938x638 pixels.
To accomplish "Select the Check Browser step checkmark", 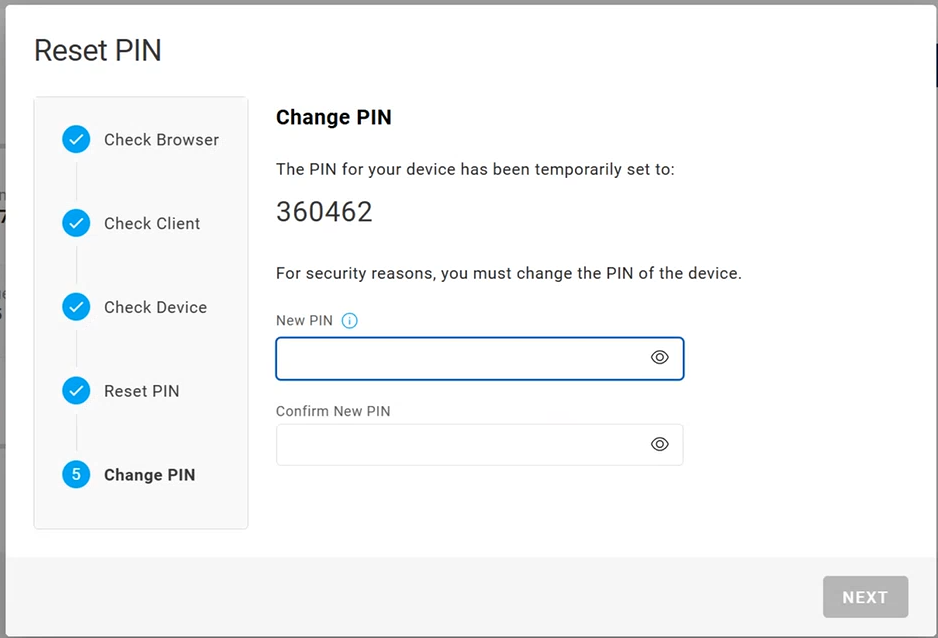I will click(x=76, y=139).
